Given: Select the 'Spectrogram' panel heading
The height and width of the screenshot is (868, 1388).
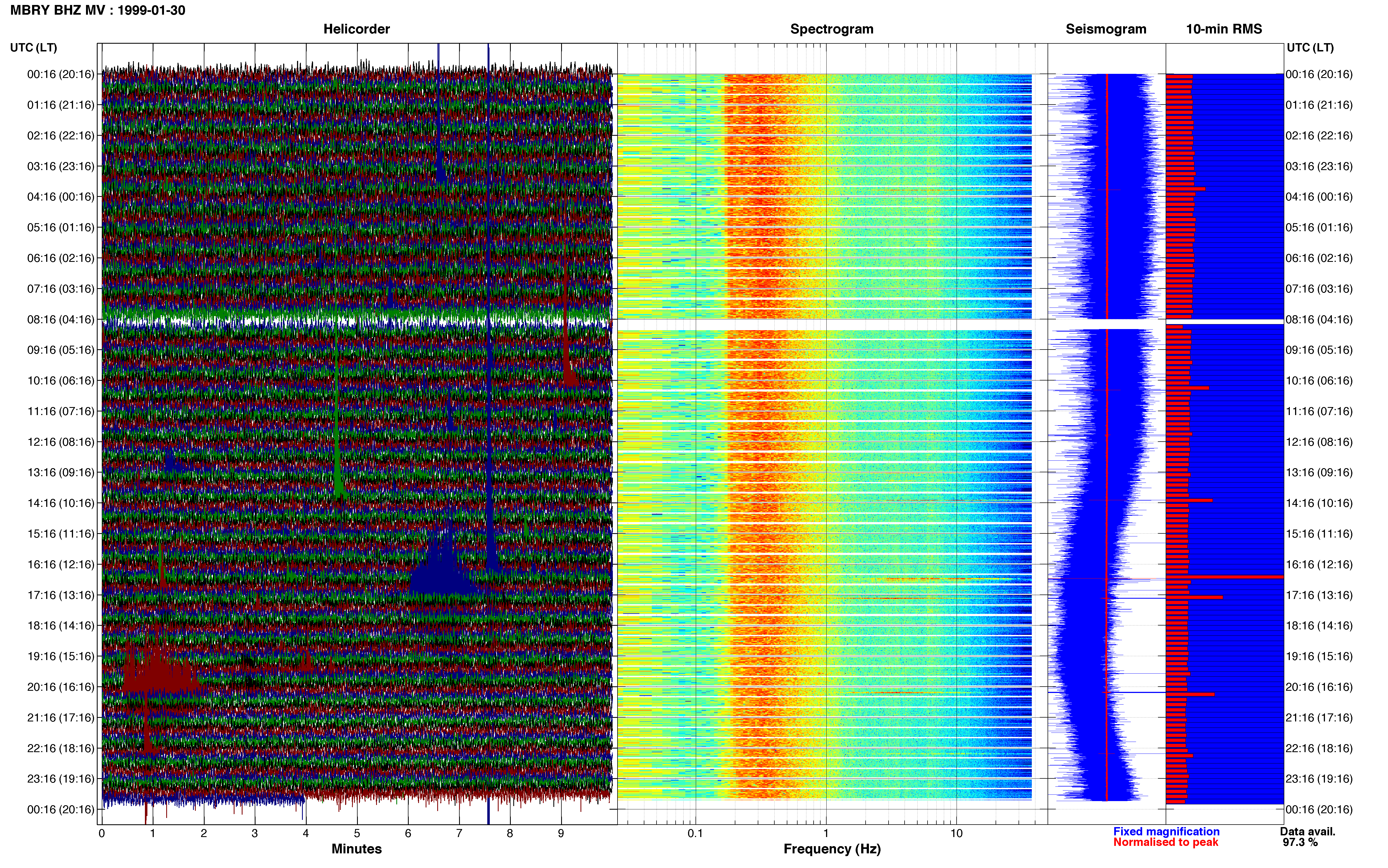Looking at the screenshot, I should click(x=832, y=29).
